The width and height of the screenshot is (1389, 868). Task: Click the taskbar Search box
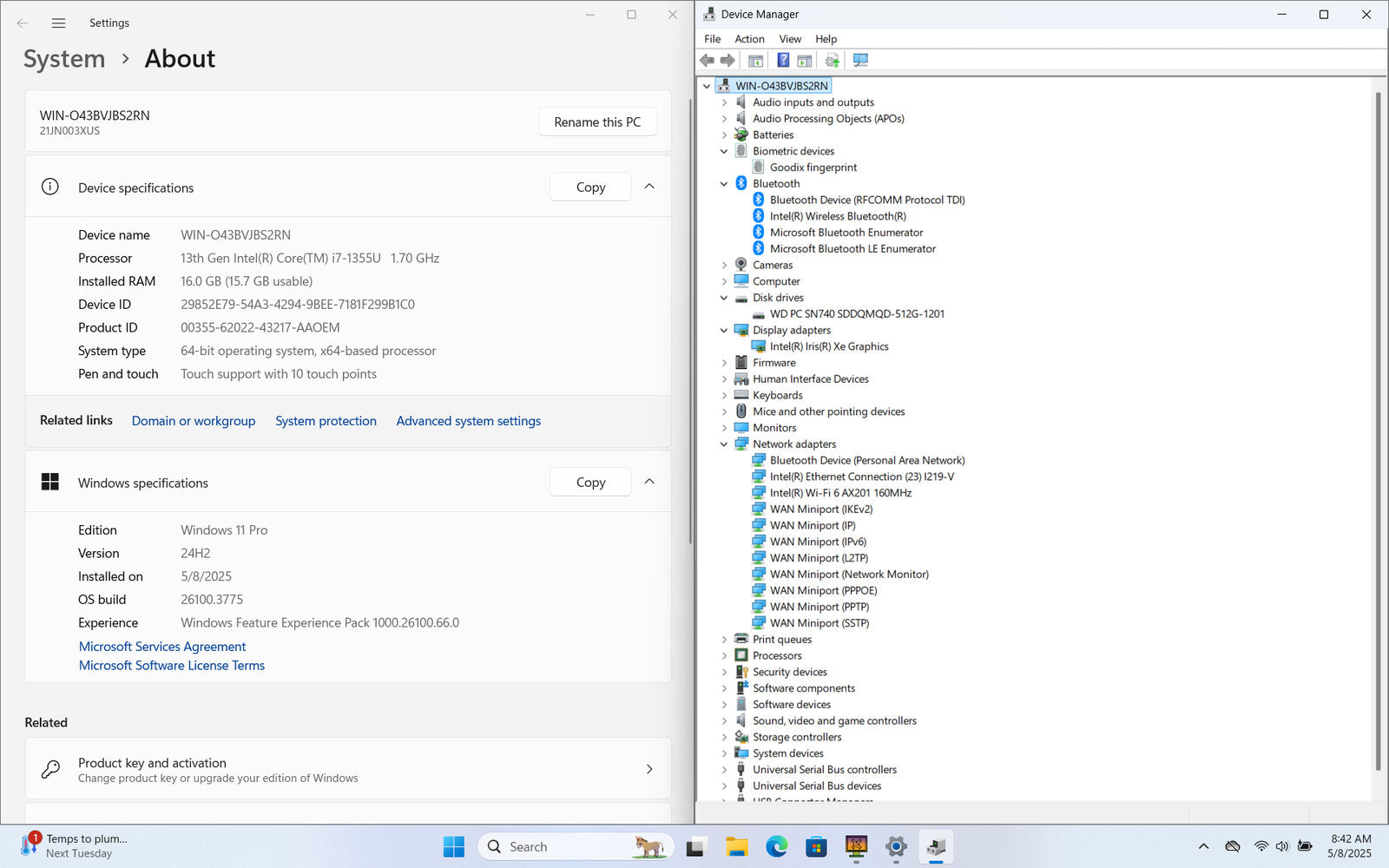coord(576,847)
